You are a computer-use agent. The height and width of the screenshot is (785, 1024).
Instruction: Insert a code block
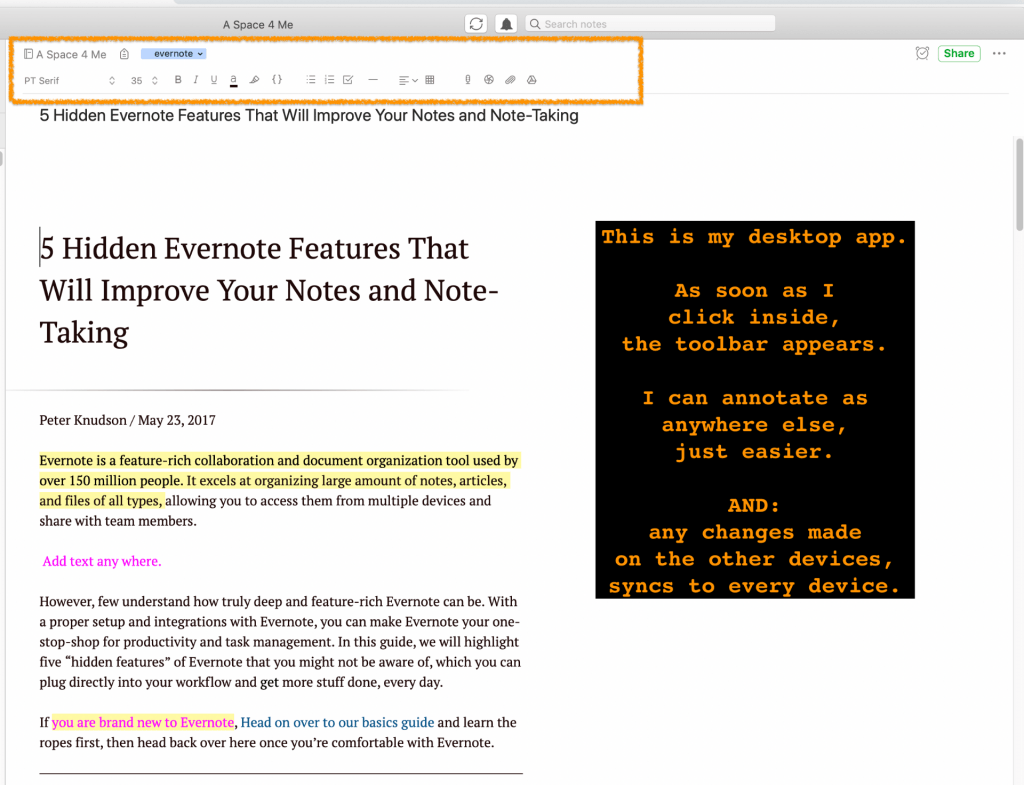coord(277,80)
